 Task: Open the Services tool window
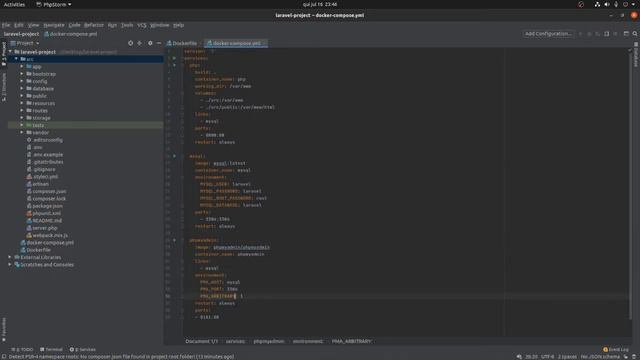pos(82,349)
